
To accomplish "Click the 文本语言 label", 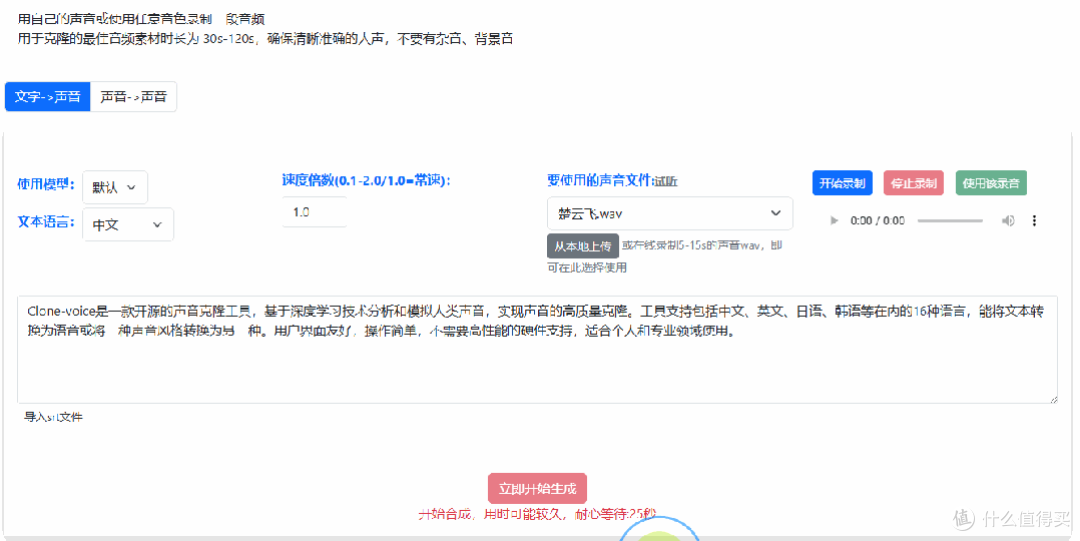I will (x=46, y=223).
